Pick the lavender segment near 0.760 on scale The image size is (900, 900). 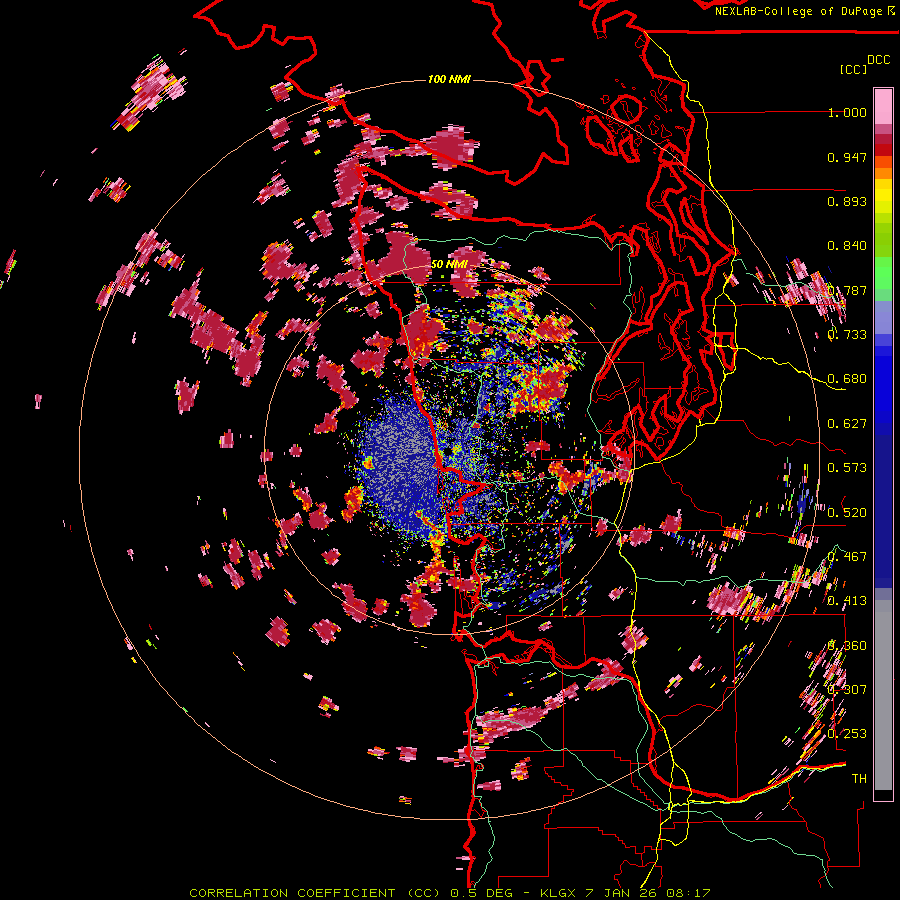(x=883, y=317)
